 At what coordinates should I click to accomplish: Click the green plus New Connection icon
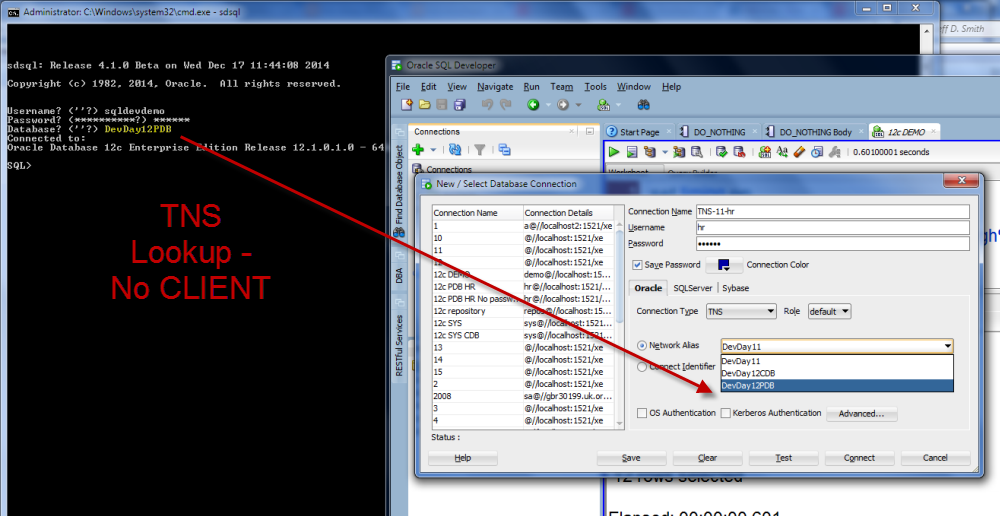(x=418, y=150)
